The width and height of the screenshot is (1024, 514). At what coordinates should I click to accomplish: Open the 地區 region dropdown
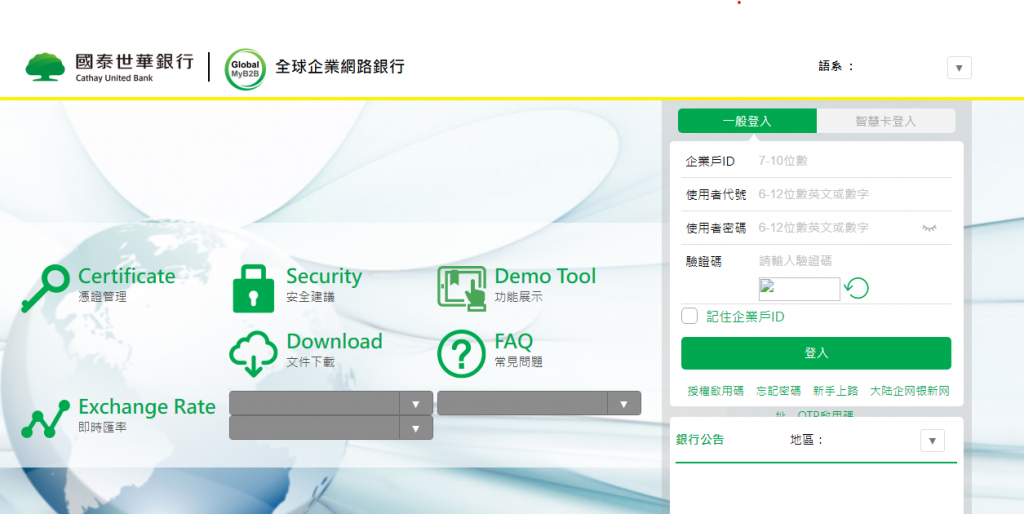(933, 440)
